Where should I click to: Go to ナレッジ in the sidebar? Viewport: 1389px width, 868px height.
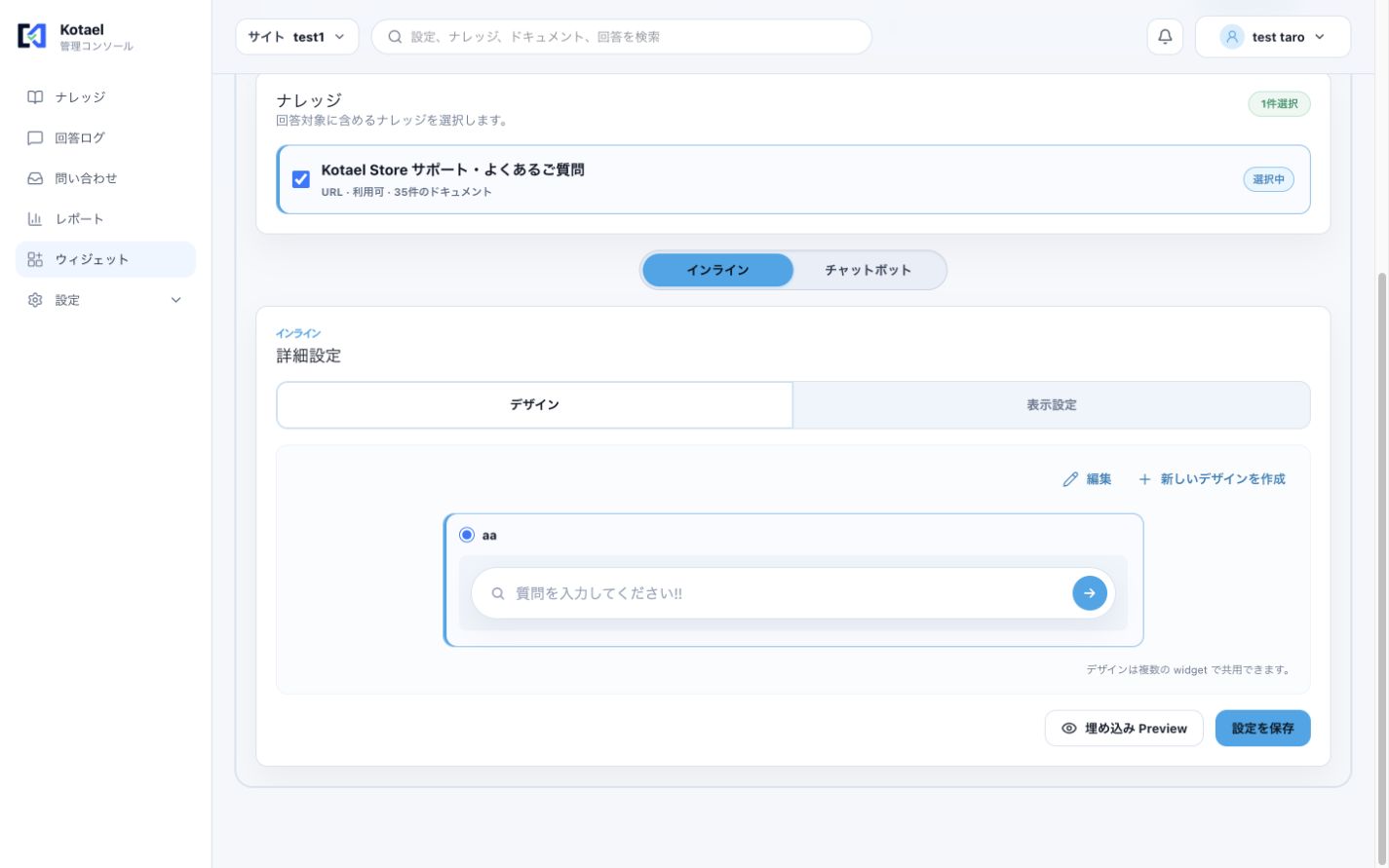105,97
